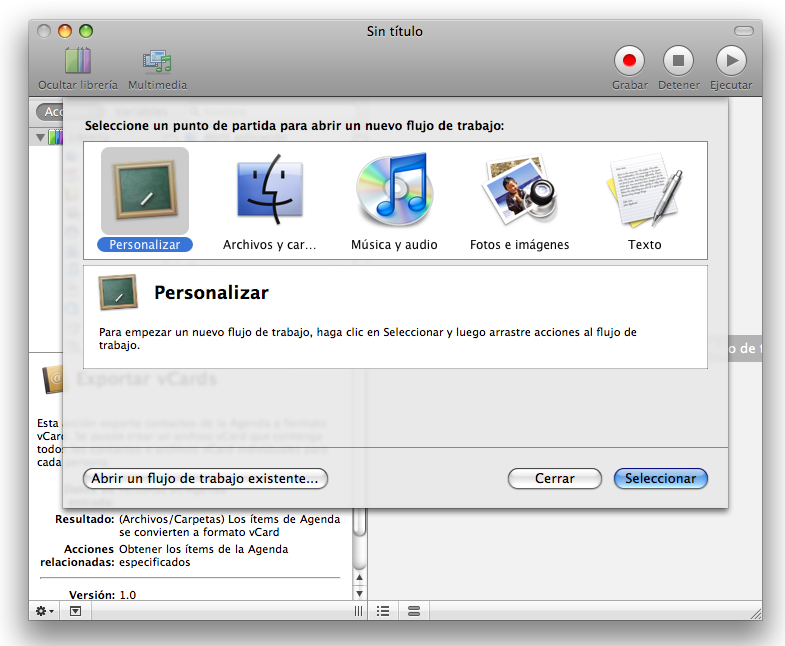This screenshot has height=646, width=785.
Task: Confirm with the Seleccionar button
Action: [660, 478]
